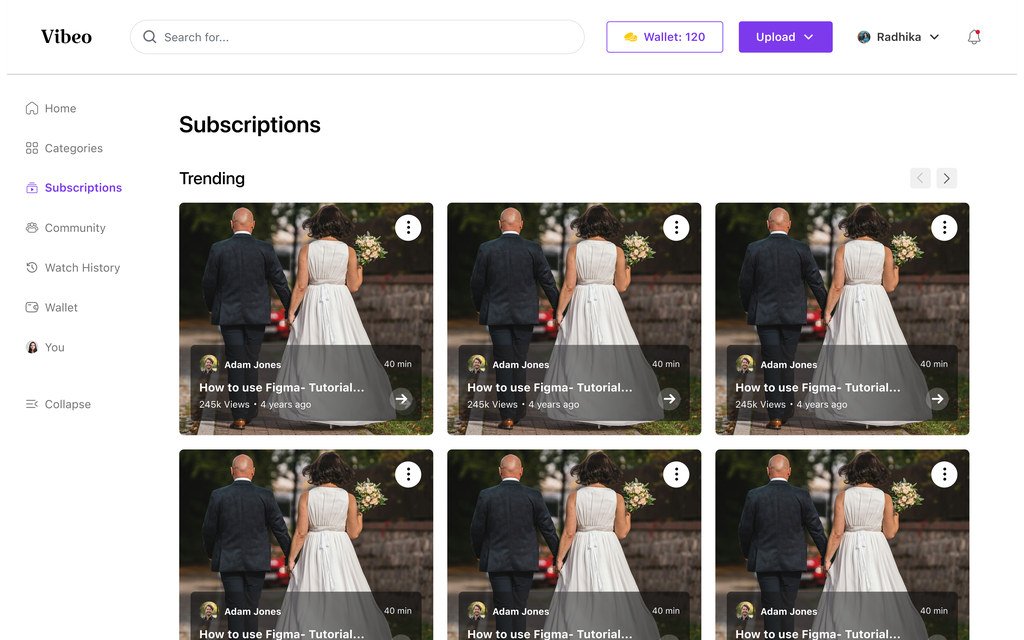Click the 40 min label on the first top-row card
The width and height of the screenshot is (1024, 640).
point(398,364)
